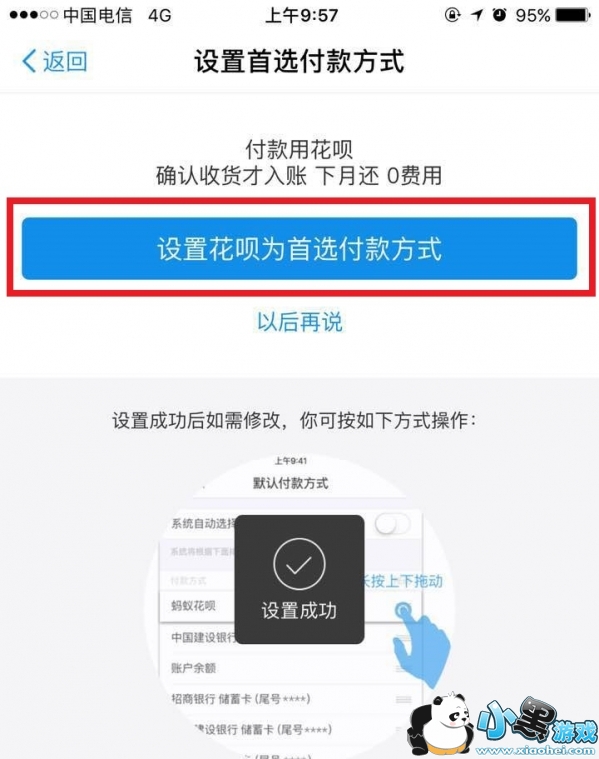The width and height of the screenshot is (599, 759).
Task: Tap the 默认付款方式 title in illustration
Action: (x=291, y=483)
